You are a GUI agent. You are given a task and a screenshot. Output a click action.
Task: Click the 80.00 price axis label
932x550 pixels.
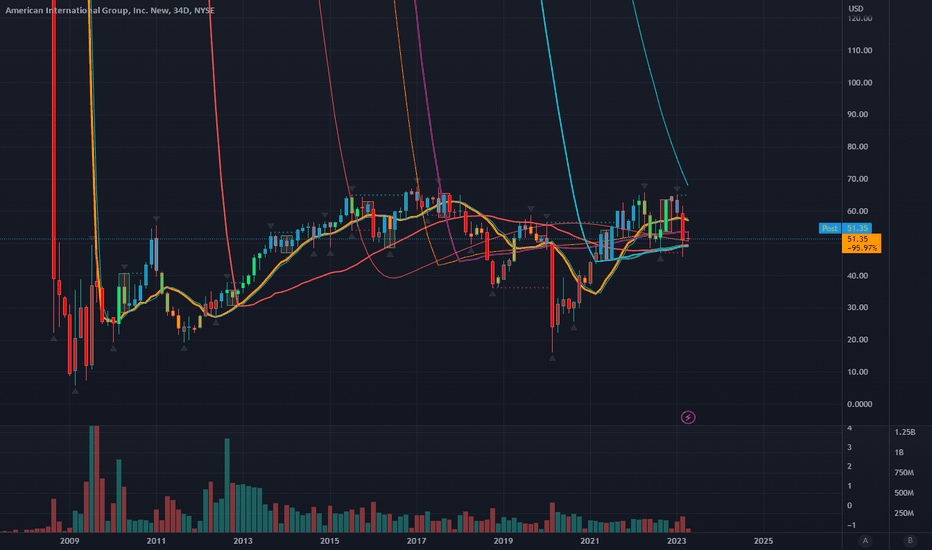coord(857,147)
